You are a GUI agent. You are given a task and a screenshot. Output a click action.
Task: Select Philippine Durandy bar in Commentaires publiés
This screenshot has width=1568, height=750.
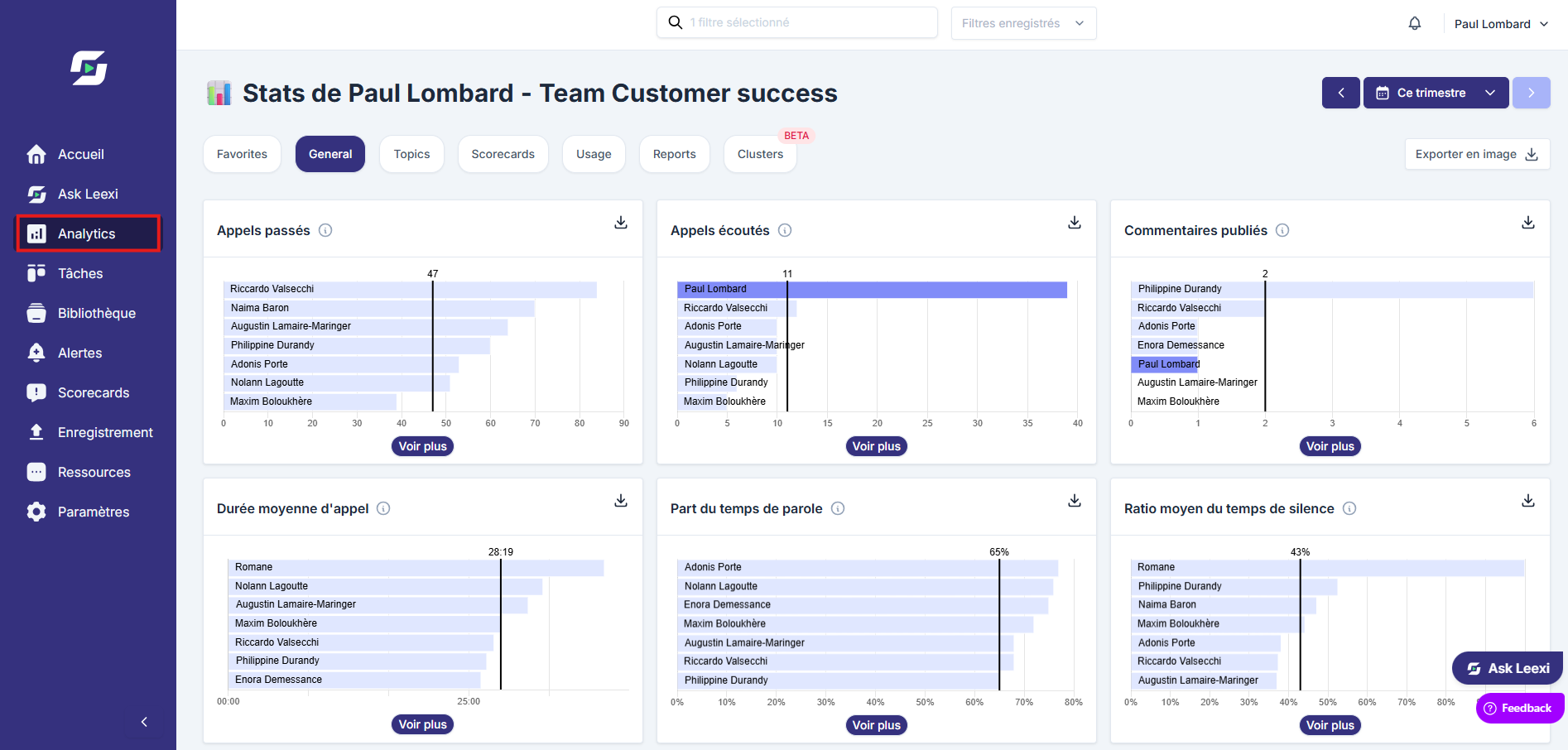pyautogui.click(x=1332, y=289)
